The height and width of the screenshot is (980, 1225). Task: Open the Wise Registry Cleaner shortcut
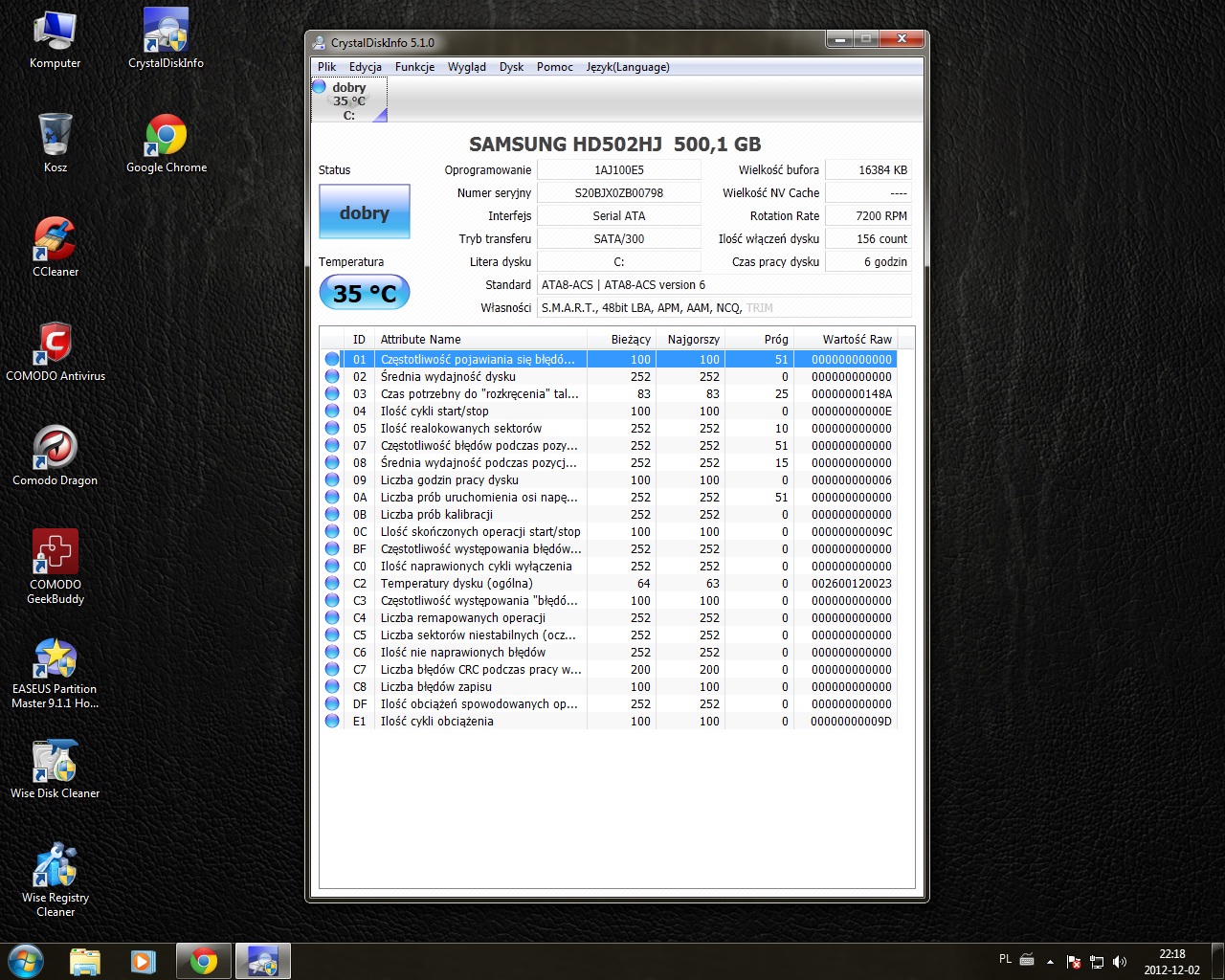point(55,879)
